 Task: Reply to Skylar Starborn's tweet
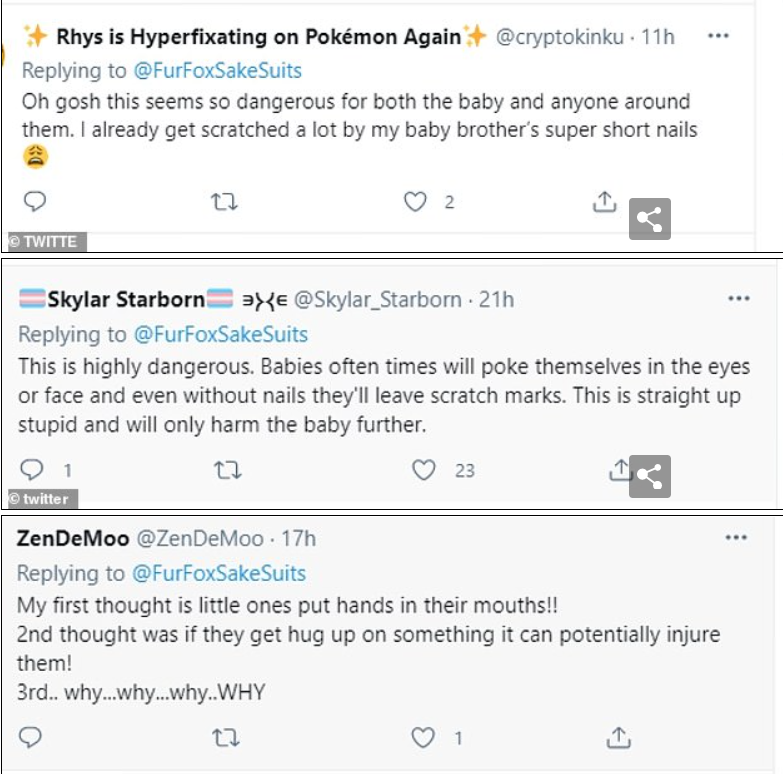point(32,469)
